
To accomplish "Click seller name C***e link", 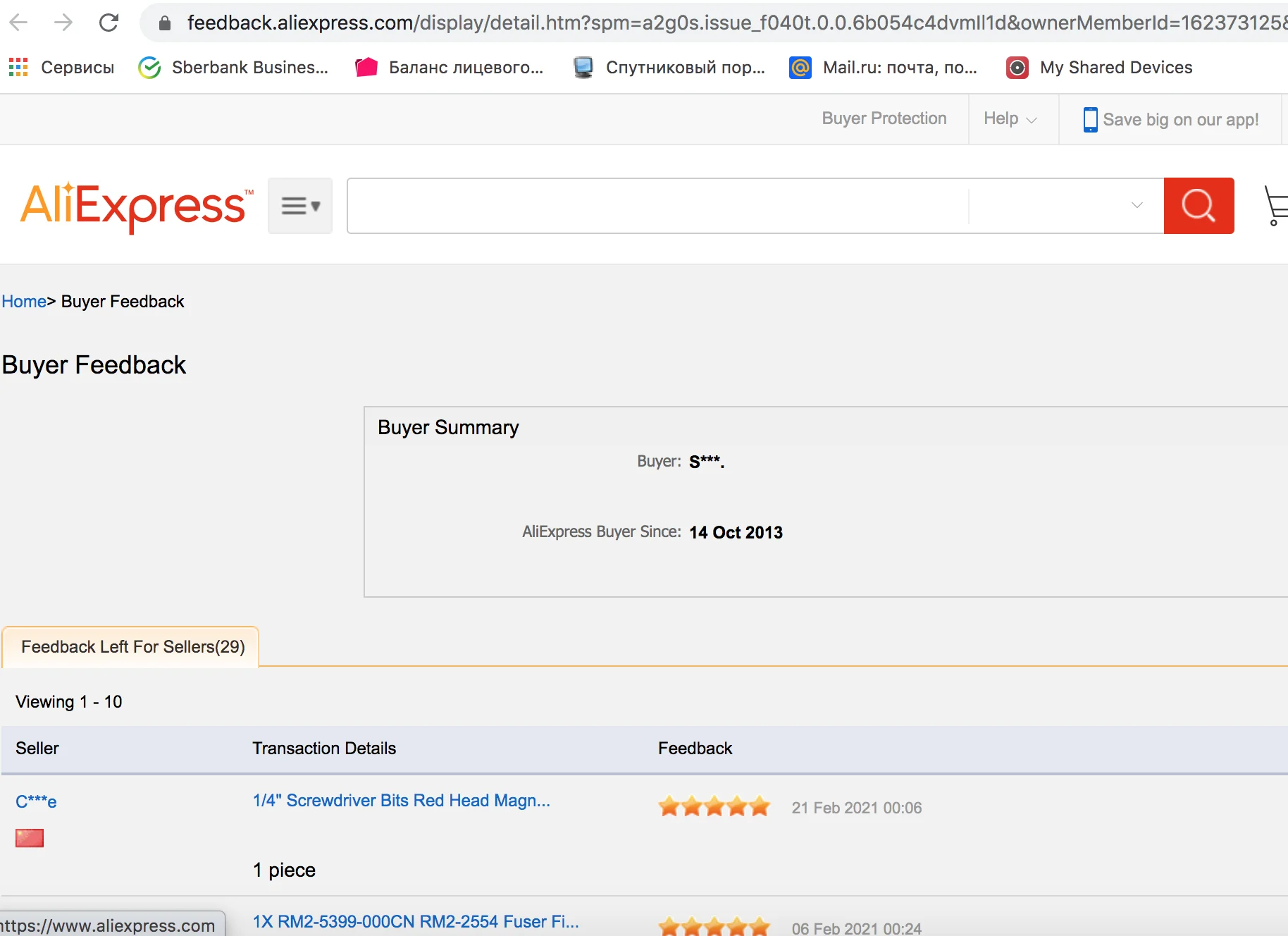I will [x=36, y=801].
